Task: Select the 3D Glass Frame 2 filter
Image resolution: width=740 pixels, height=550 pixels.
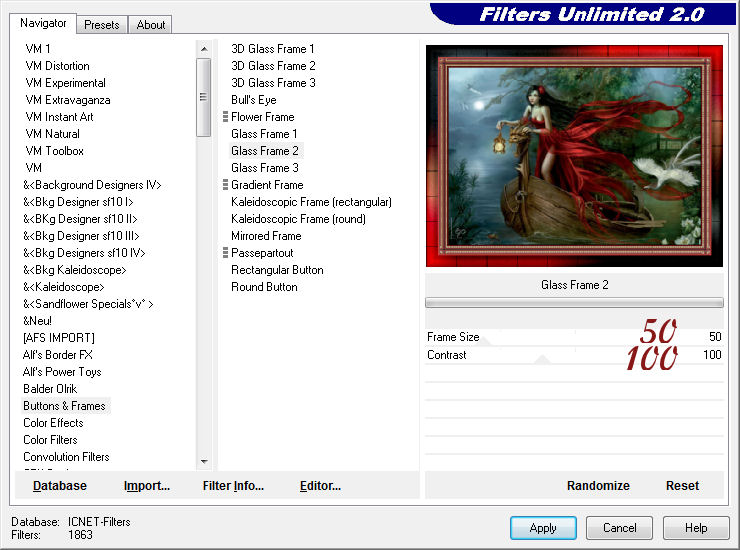Action: pyautogui.click(x=273, y=66)
